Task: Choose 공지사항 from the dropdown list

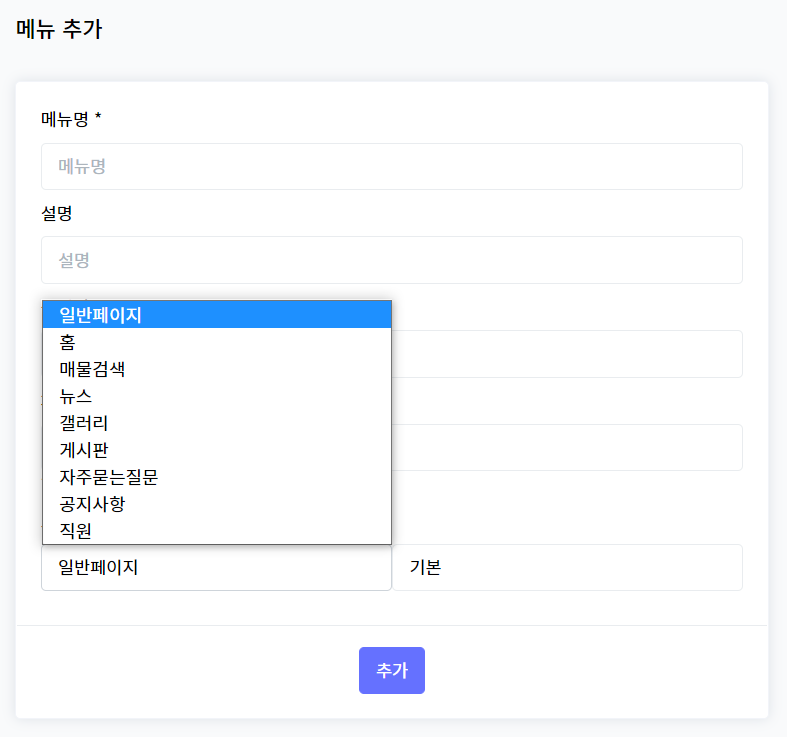Action: 217,504
